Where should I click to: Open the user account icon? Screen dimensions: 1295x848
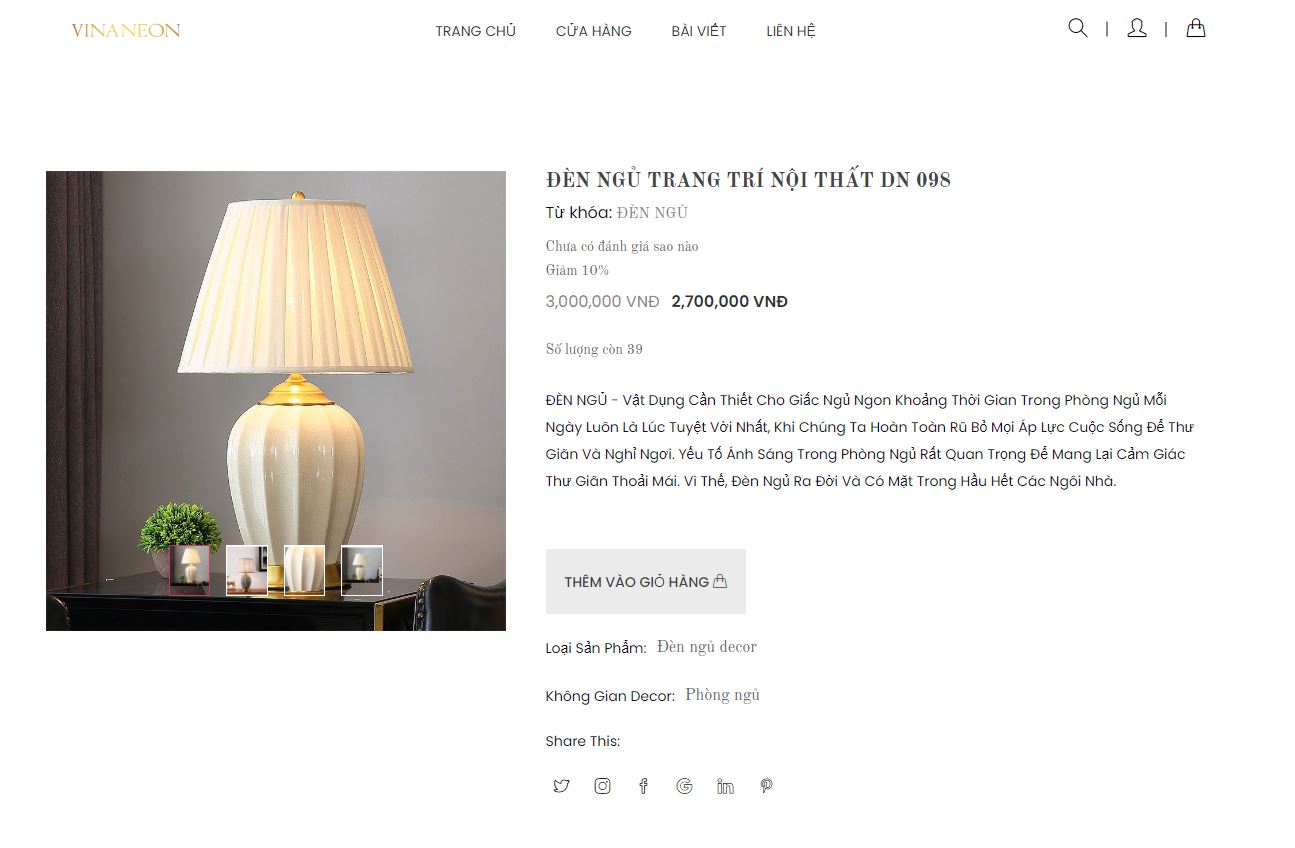pos(1136,28)
